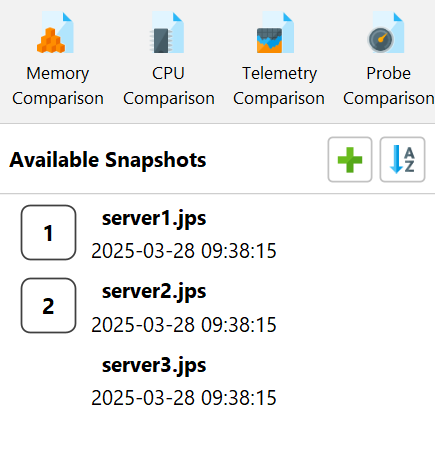Open the Memory Comparison icon
Screen dimensions: 435x472
pyautogui.click(x=55, y=32)
